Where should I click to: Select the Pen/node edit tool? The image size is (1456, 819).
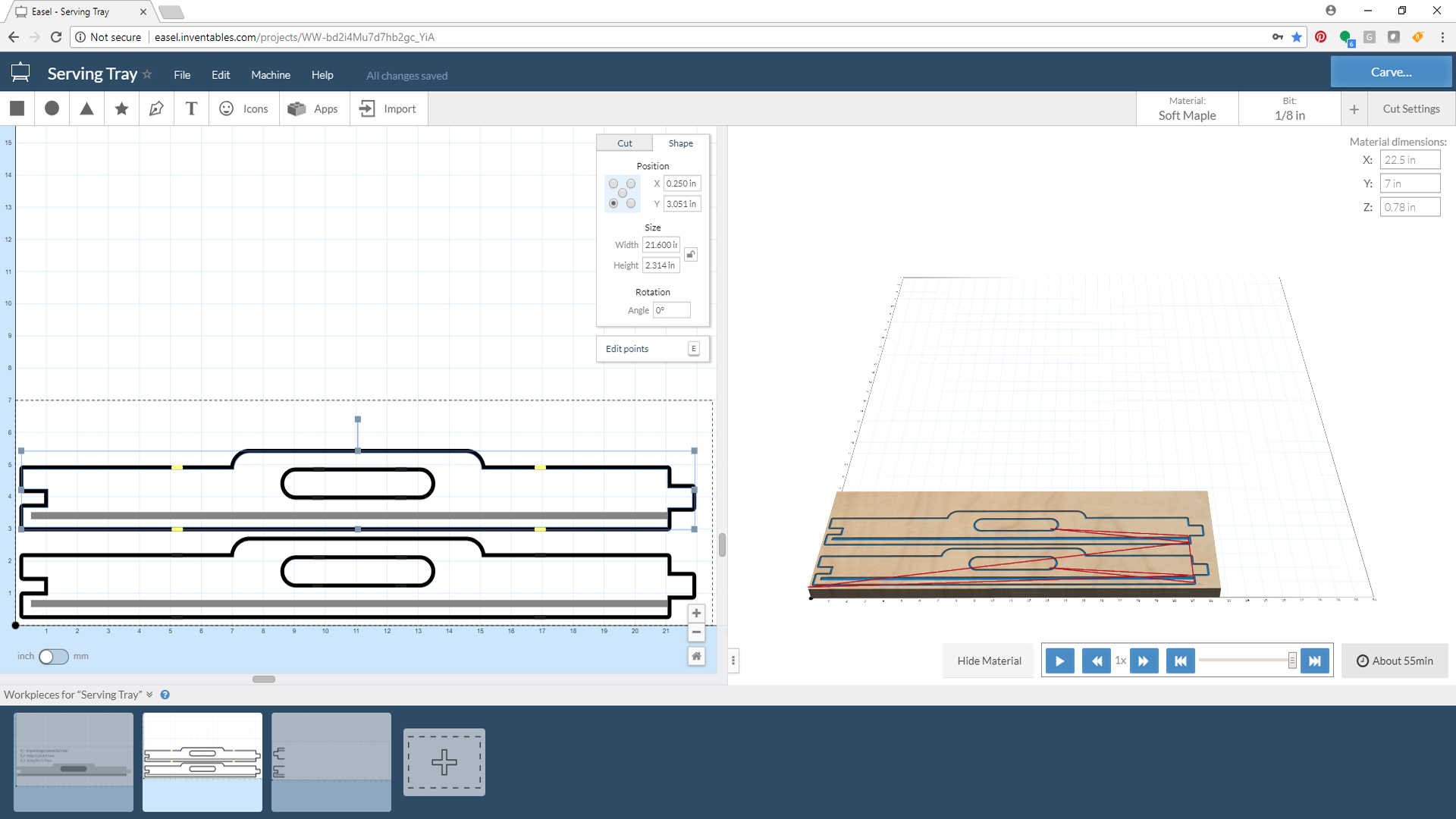[x=156, y=108]
